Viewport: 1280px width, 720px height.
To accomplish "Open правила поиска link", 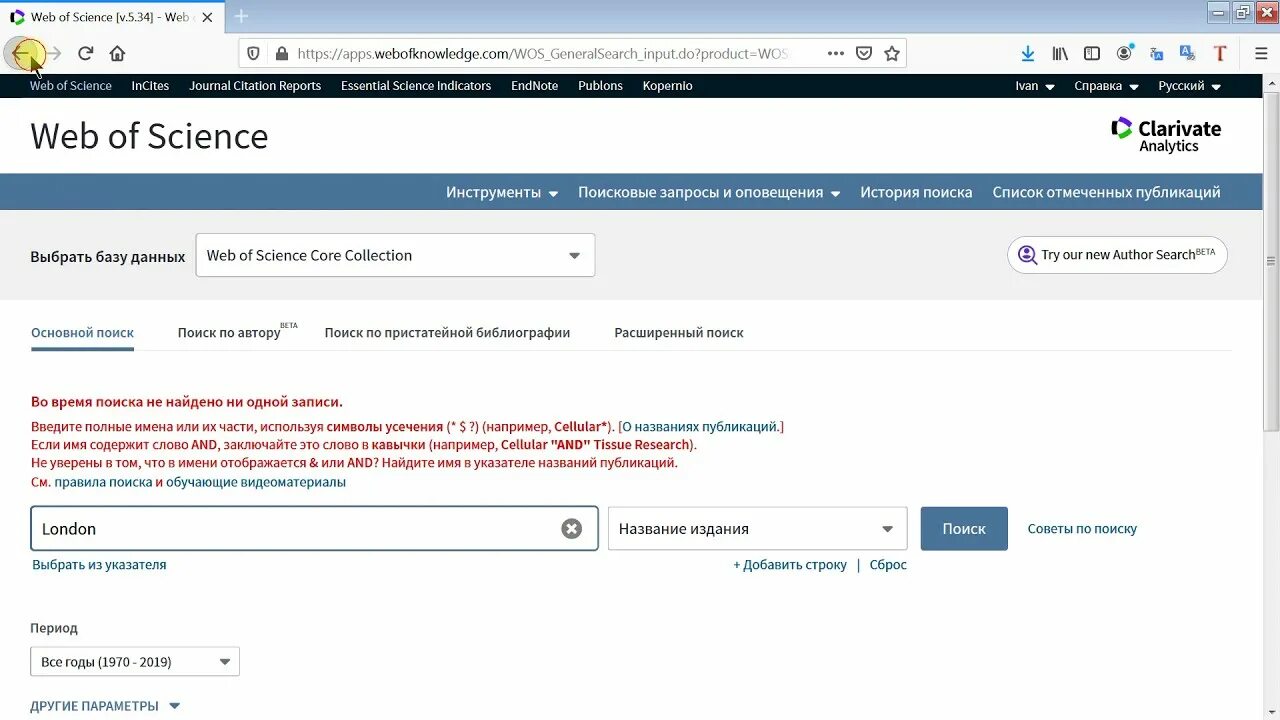I will click(x=103, y=482).
